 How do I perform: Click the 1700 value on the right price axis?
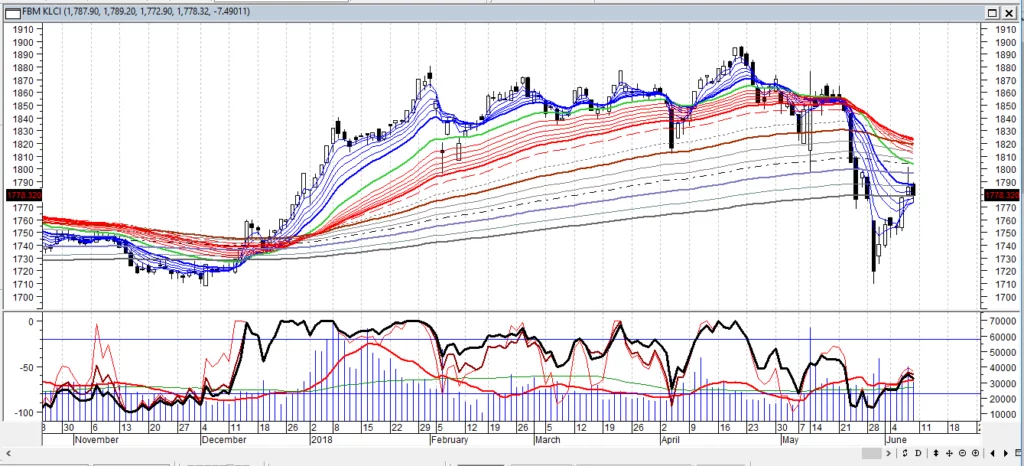1004,298
